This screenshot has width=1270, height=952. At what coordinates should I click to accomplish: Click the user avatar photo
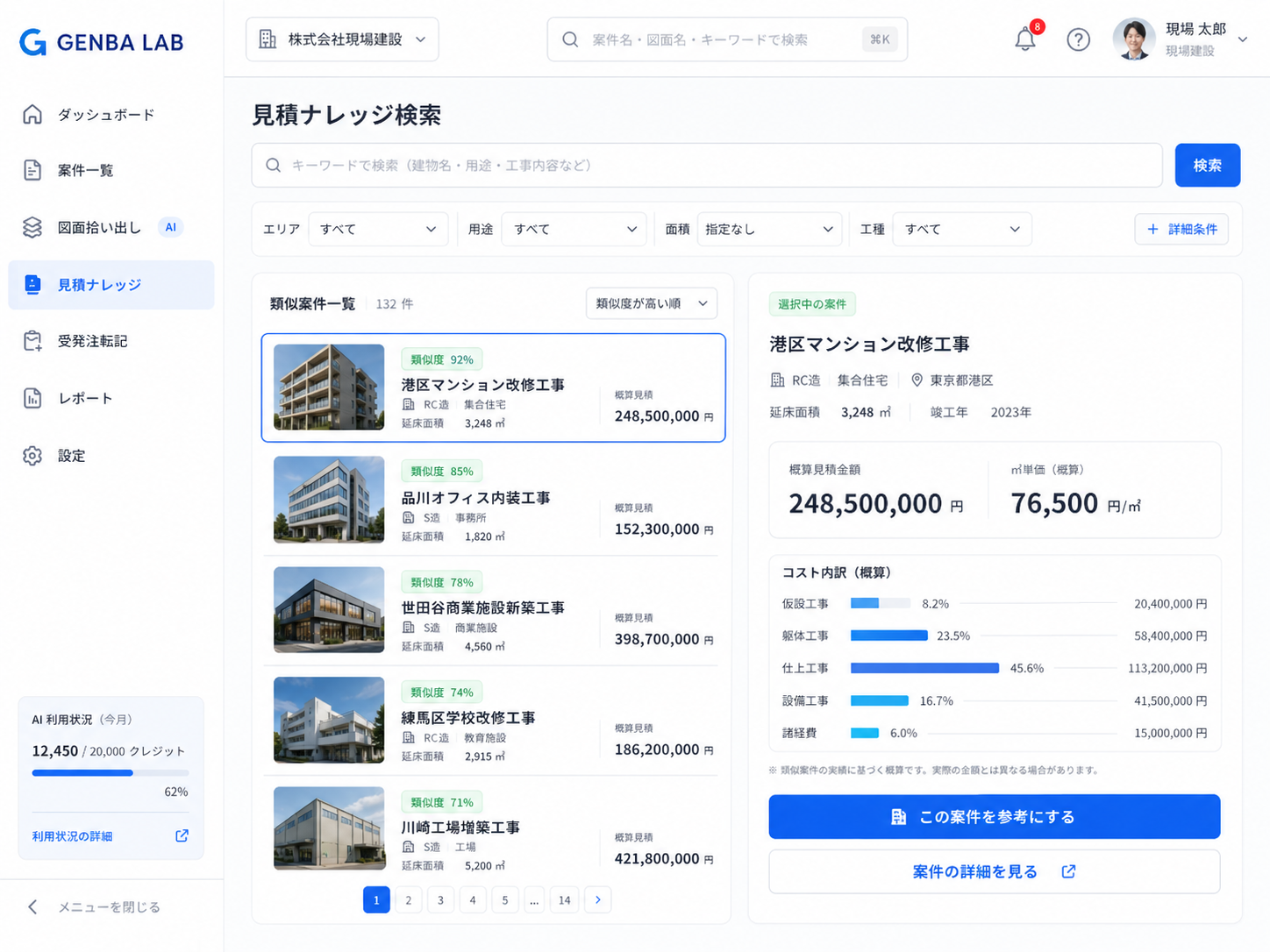(x=1134, y=39)
